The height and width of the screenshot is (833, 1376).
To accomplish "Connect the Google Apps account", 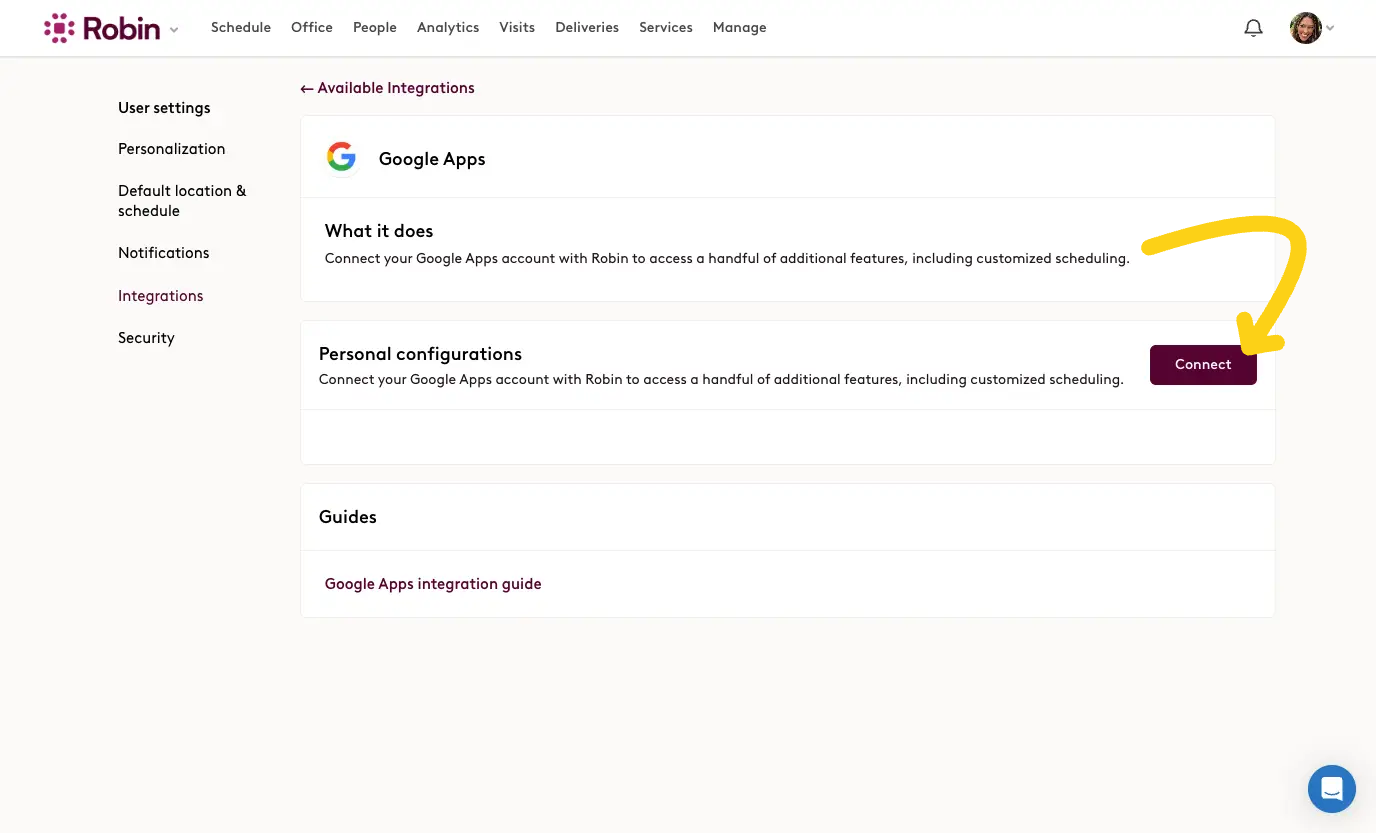I will tap(1203, 365).
